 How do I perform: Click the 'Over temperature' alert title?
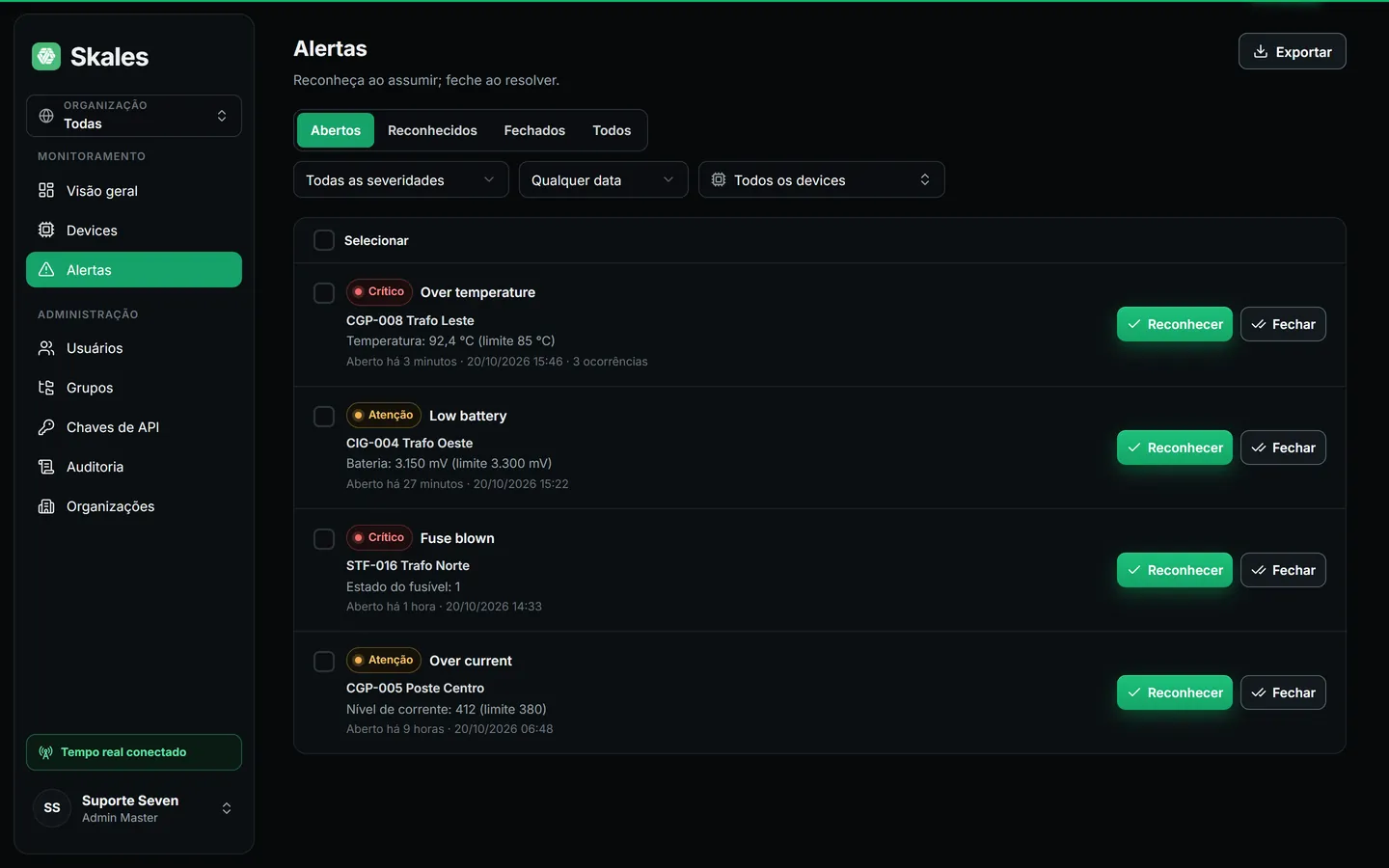tap(477, 292)
